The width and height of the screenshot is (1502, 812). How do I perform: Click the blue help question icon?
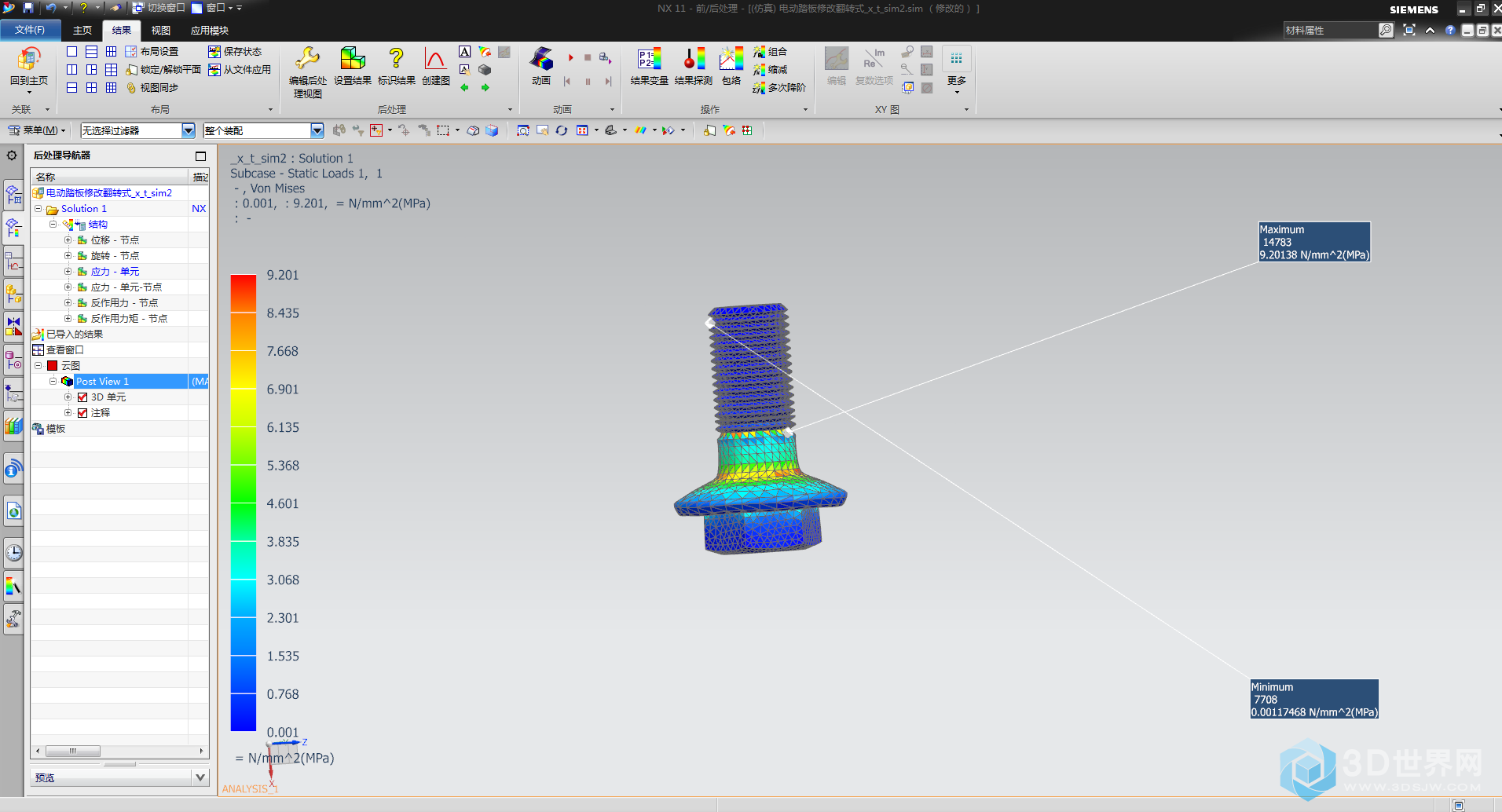pos(1450,31)
